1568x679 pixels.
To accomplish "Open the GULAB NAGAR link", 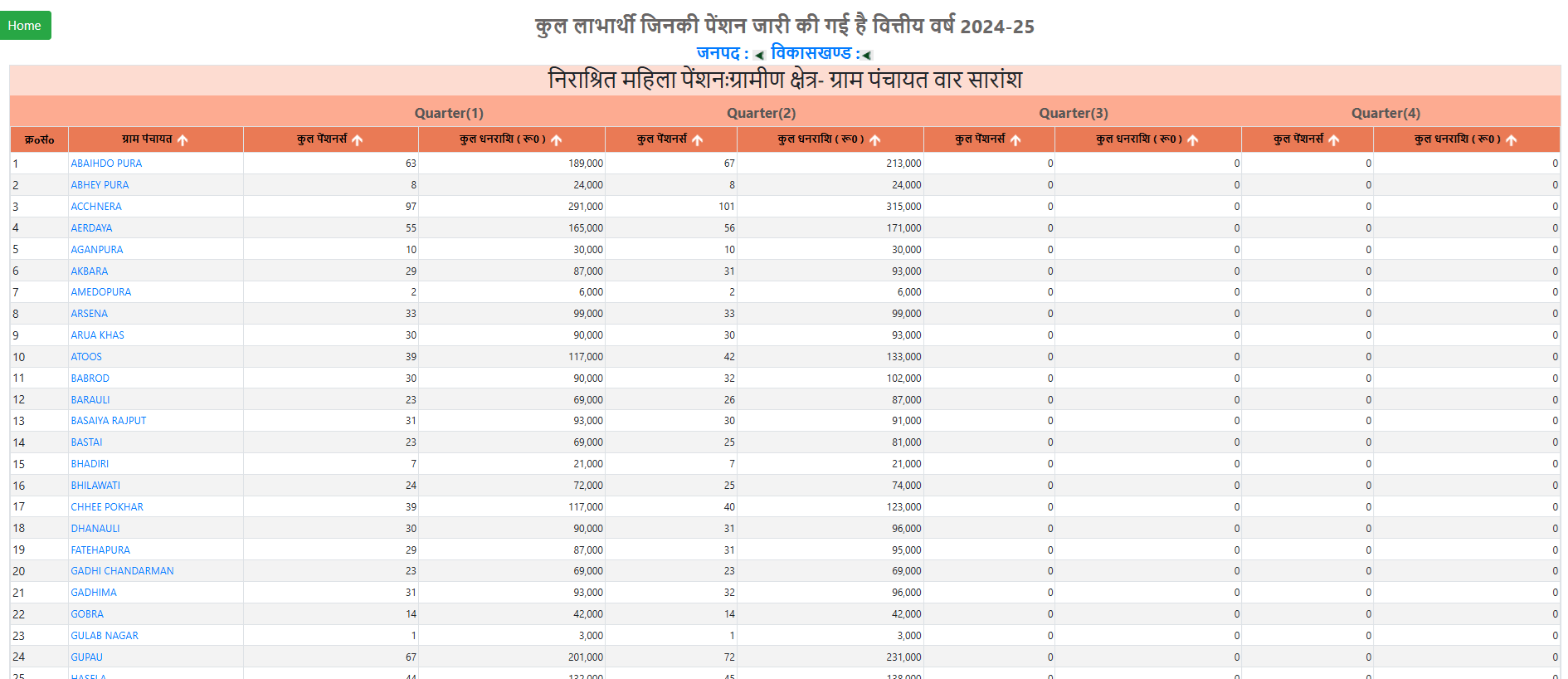I will (105, 636).
